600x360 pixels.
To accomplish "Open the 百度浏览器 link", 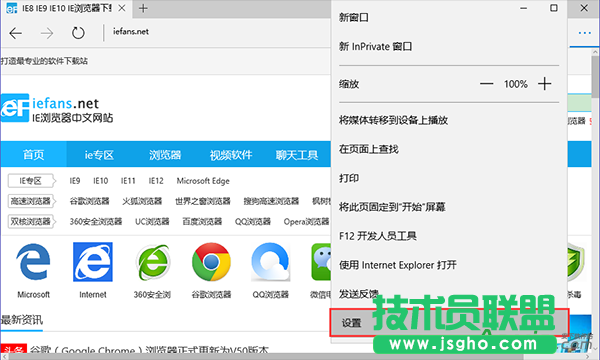I will point(202,222).
